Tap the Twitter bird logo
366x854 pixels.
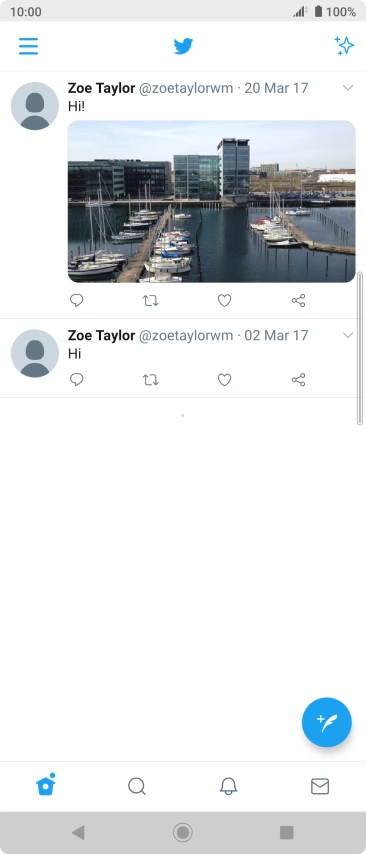click(183, 46)
